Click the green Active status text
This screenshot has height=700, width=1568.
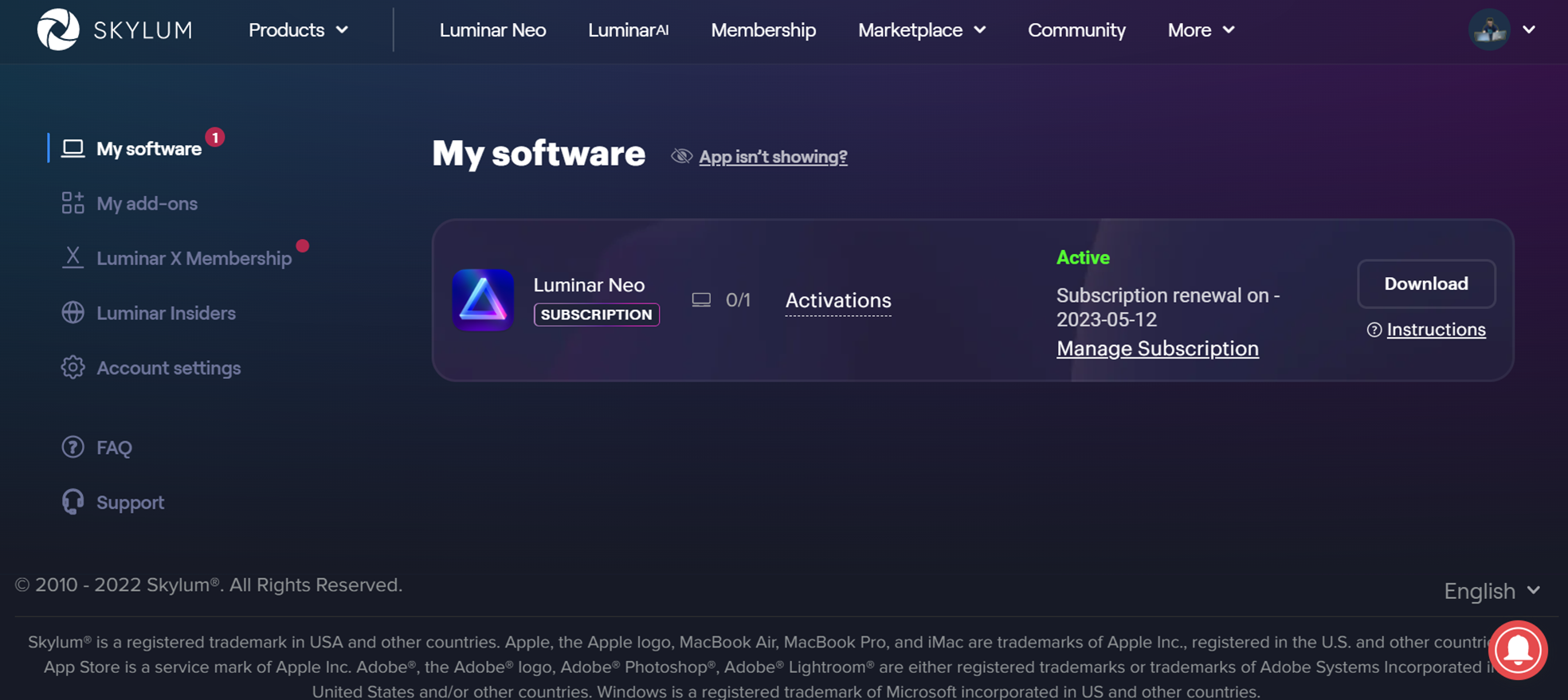coord(1083,257)
